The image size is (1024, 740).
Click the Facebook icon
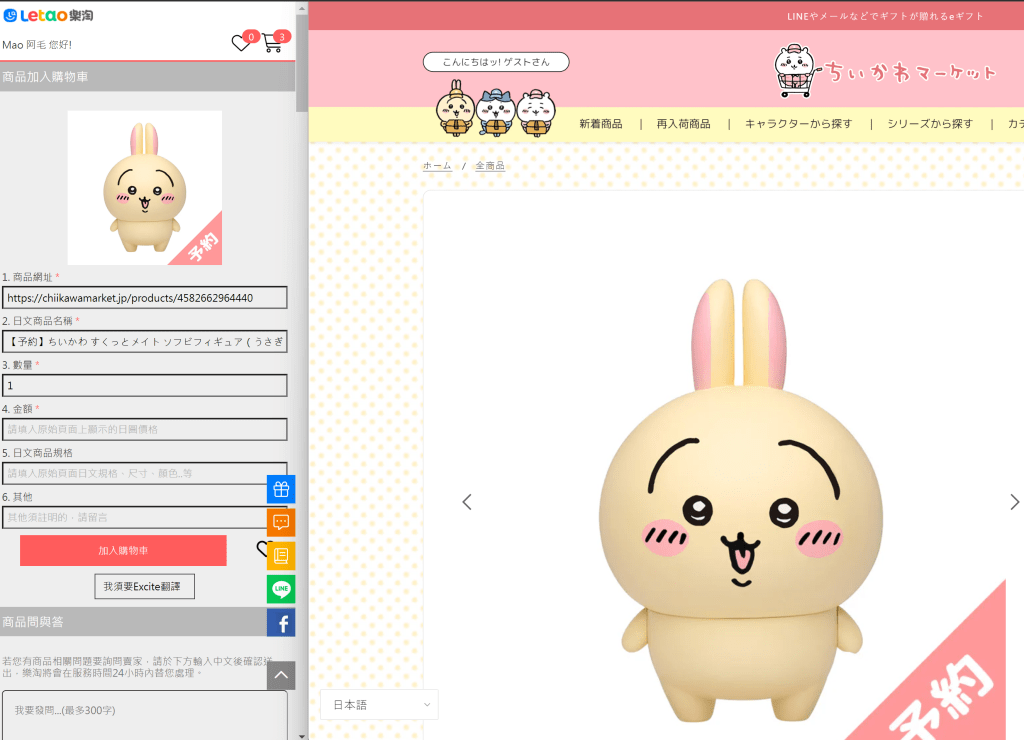point(281,623)
